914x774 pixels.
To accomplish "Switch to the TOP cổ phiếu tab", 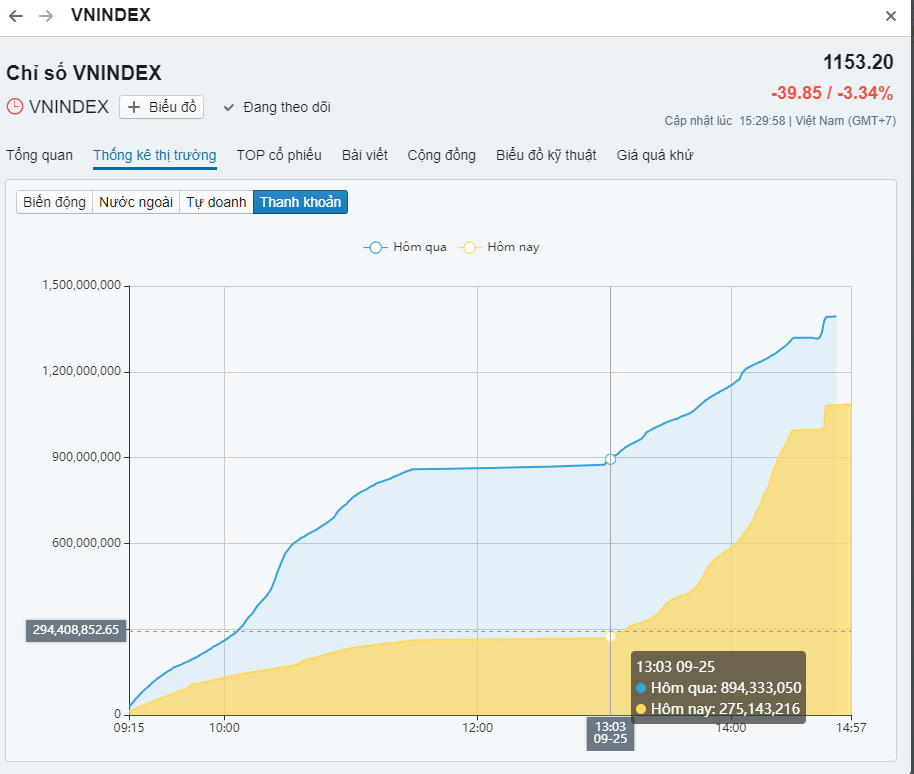I will (x=279, y=155).
